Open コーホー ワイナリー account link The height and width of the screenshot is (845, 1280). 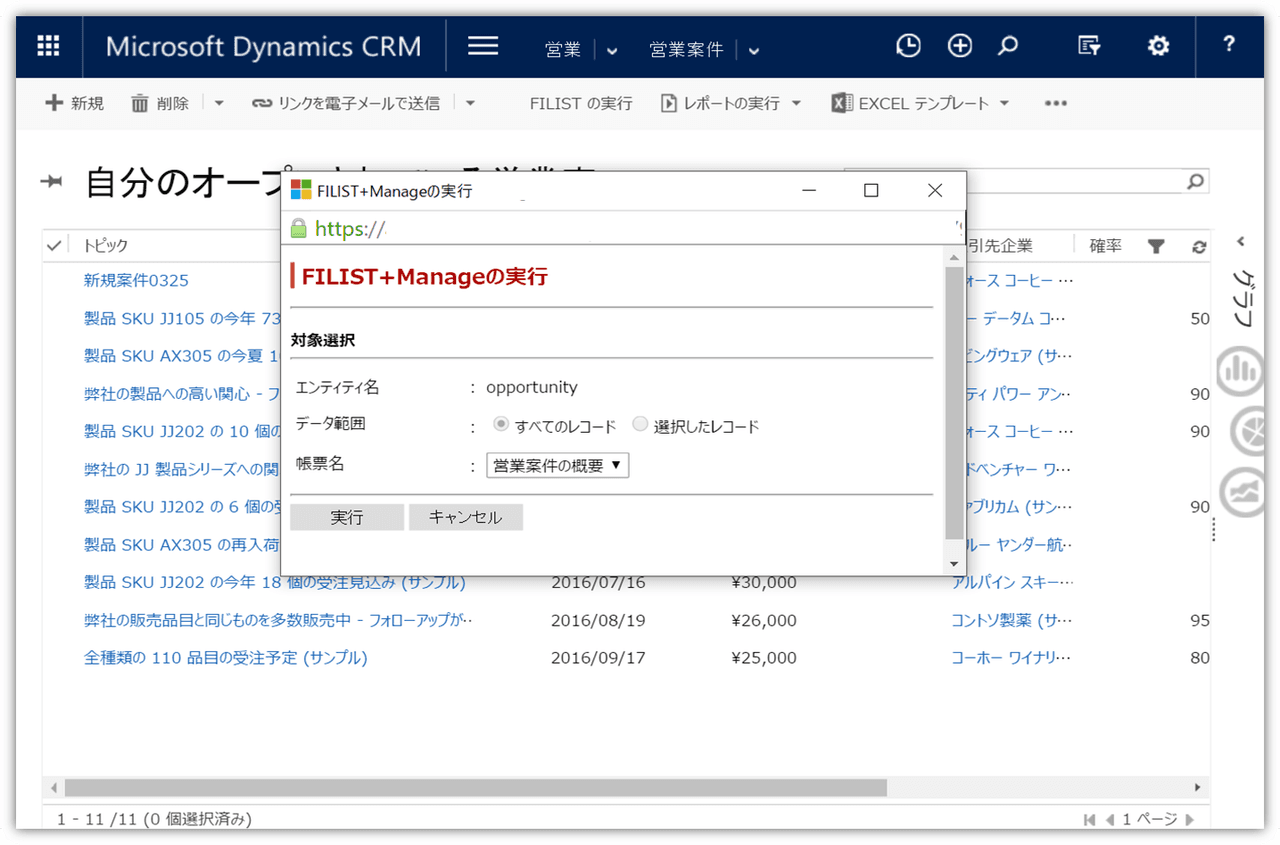[1012, 658]
